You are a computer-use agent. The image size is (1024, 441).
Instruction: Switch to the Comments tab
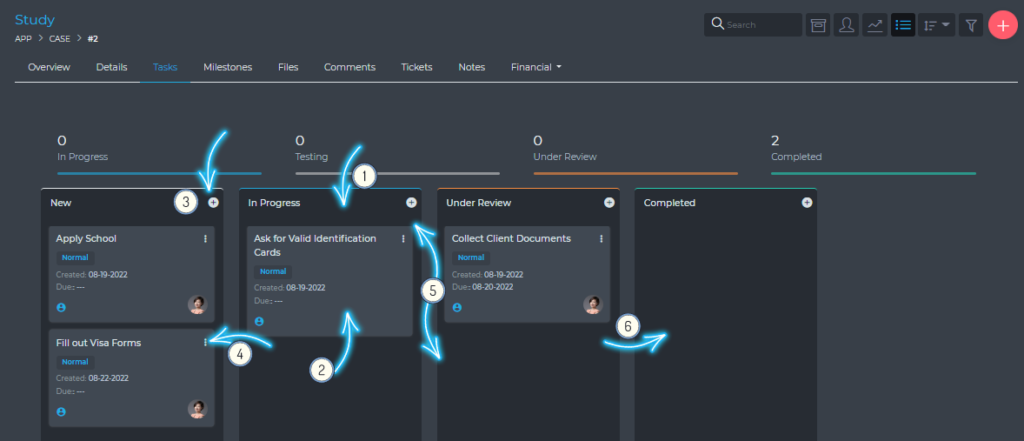pos(349,67)
